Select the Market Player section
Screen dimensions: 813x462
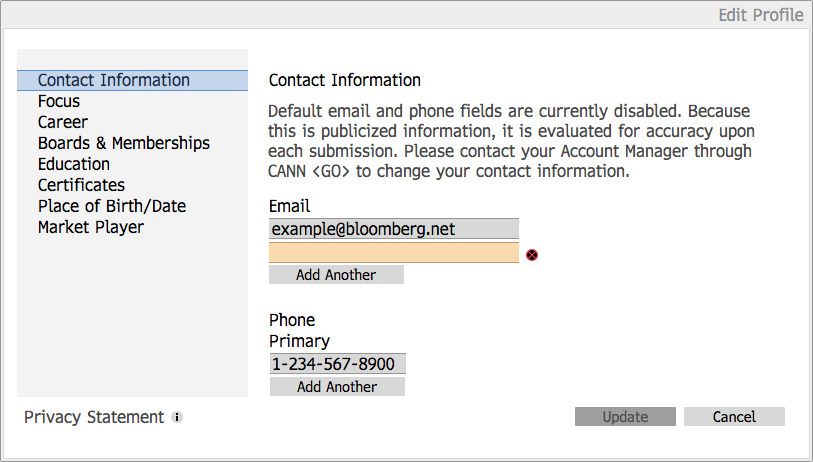(x=91, y=227)
